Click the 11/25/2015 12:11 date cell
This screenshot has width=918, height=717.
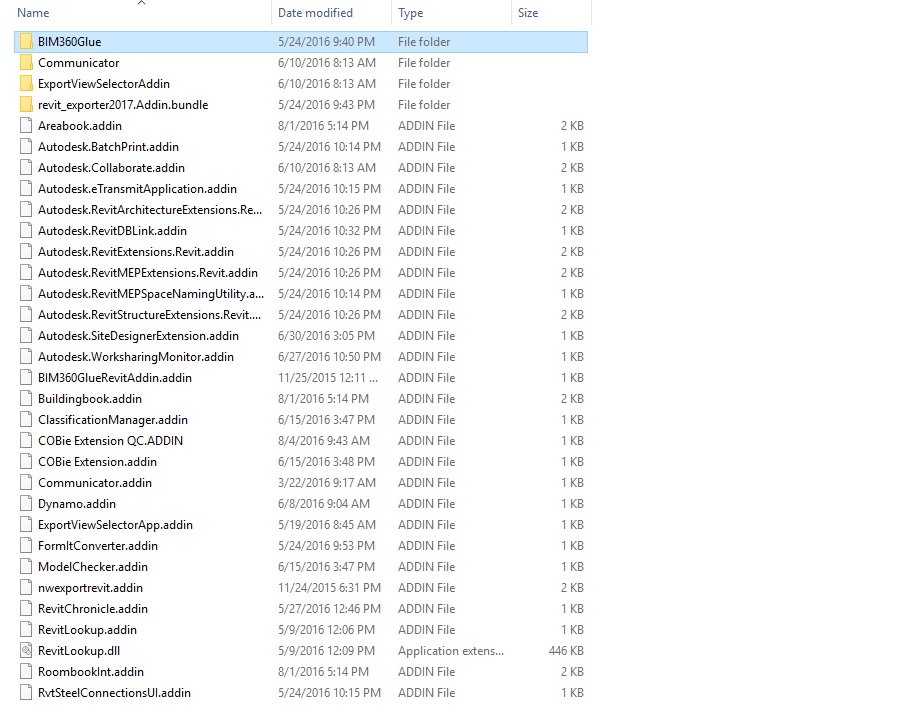click(x=328, y=378)
